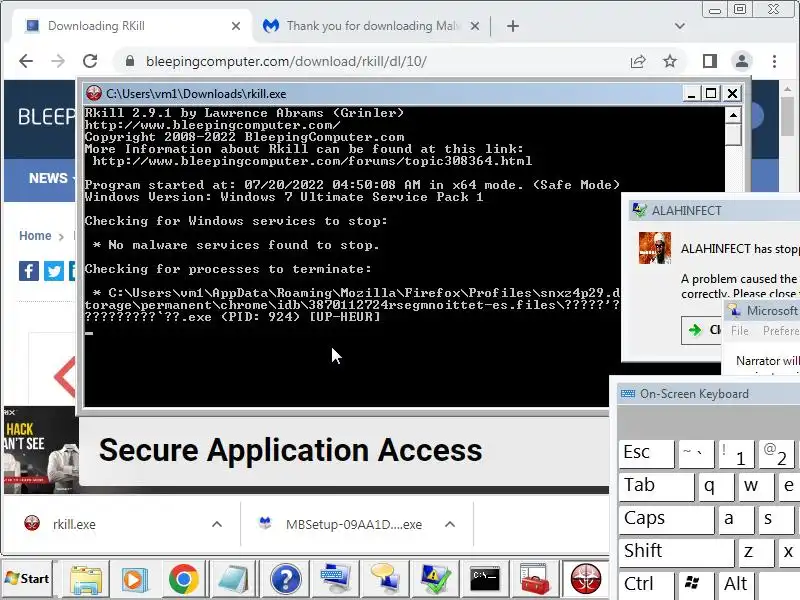
Task: Click the site security padlock icon
Action: pyautogui.click(x=130, y=61)
